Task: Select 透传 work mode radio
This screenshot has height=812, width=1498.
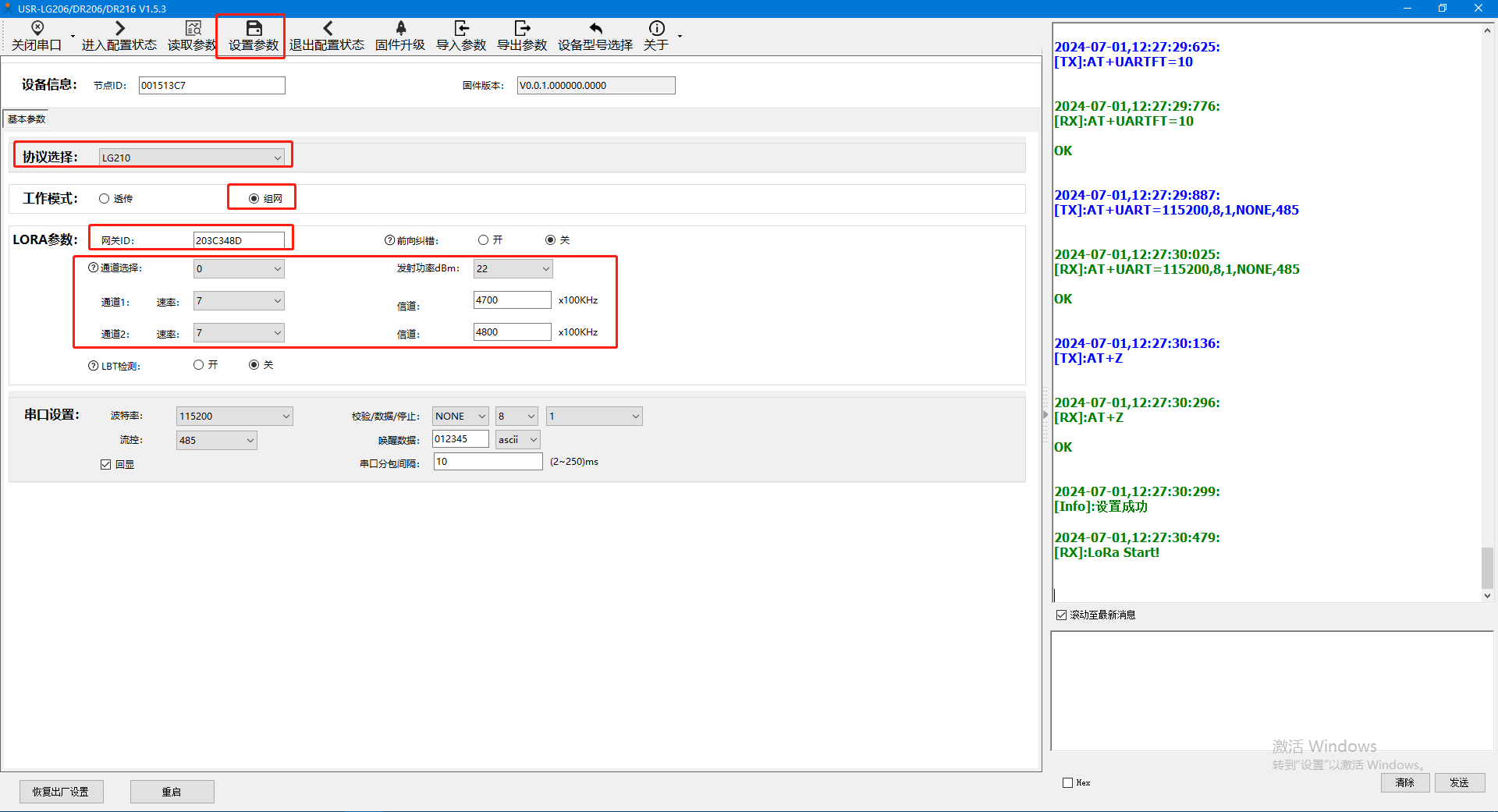Action: coord(104,199)
